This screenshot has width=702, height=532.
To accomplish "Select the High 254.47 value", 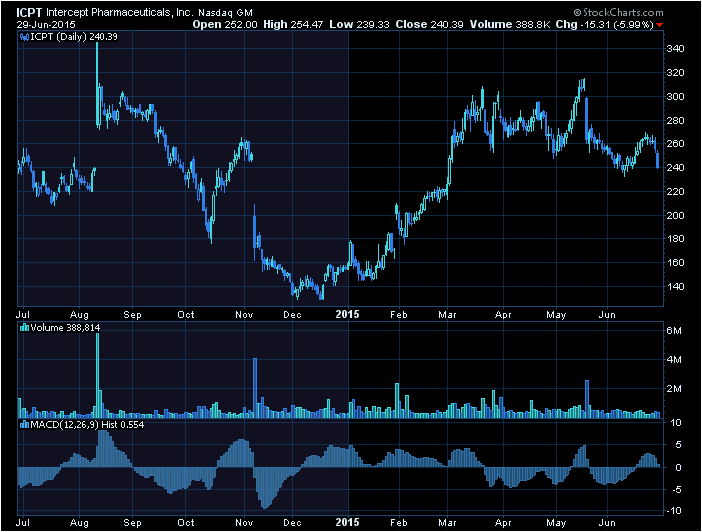I will (293, 25).
